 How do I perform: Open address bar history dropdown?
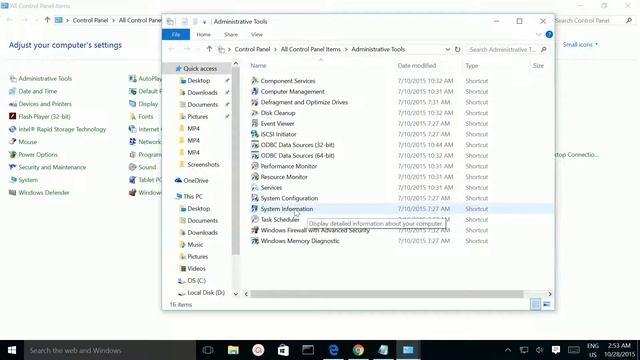click(x=447, y=49)
